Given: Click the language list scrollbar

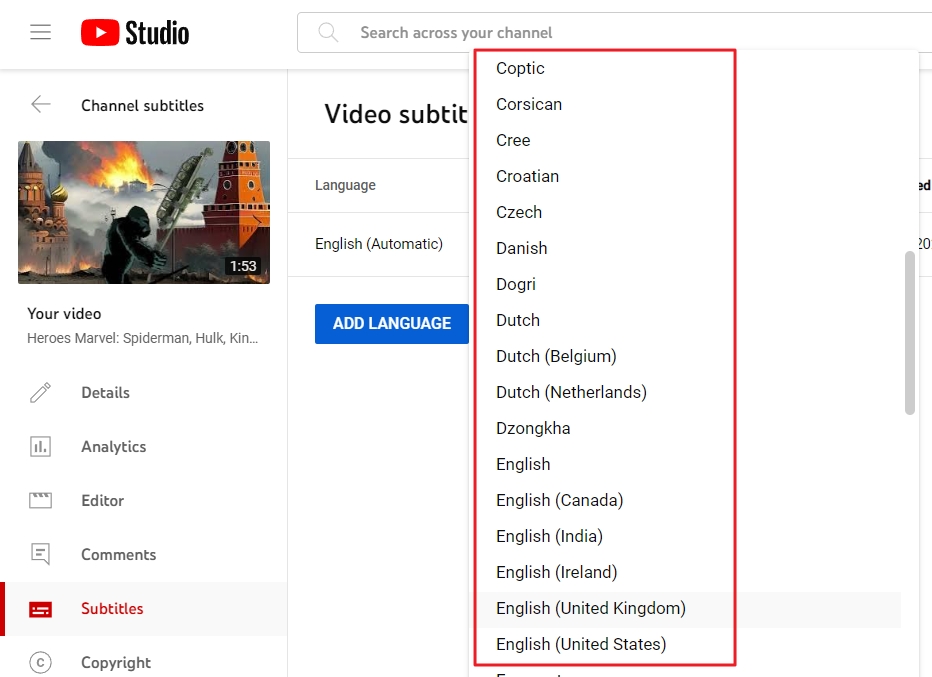Looking at the screenshot, I should click(x=909, y=333).
